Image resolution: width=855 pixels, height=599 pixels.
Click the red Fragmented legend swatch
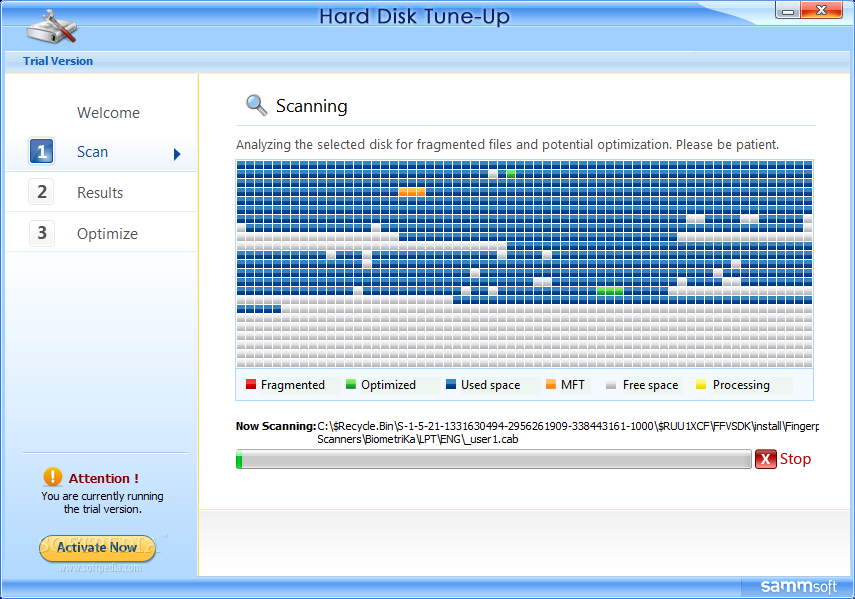coord(251,384)
